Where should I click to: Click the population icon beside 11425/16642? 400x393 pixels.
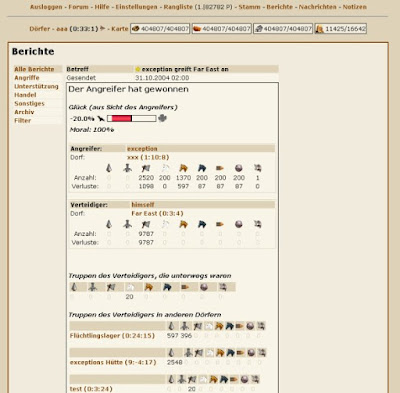pos(319,29)
